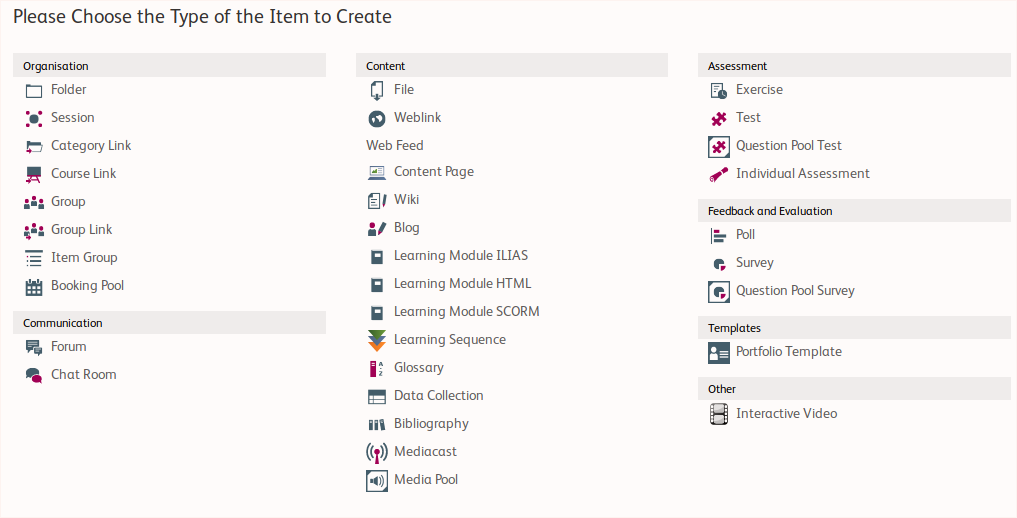Click the Question Pool Test icon
The image size is (1017, 518).
pos(719,146)
